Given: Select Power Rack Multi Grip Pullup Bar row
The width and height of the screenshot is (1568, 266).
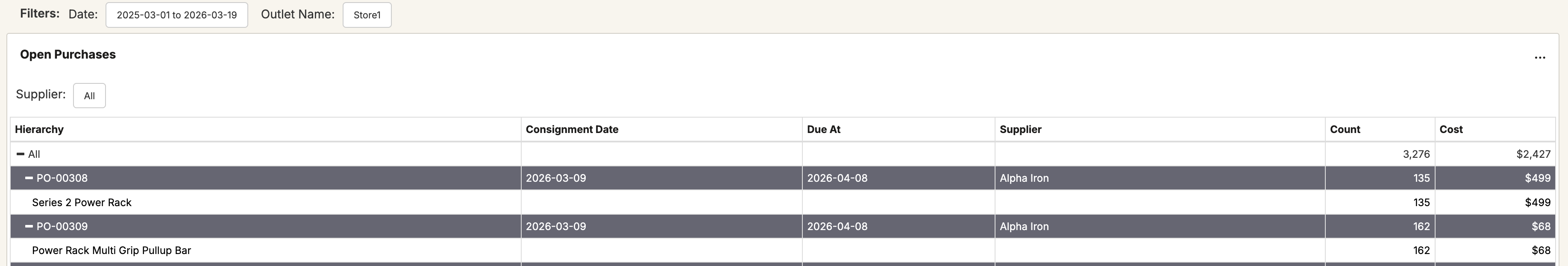Looking at the screenshot, I should 112,251.
